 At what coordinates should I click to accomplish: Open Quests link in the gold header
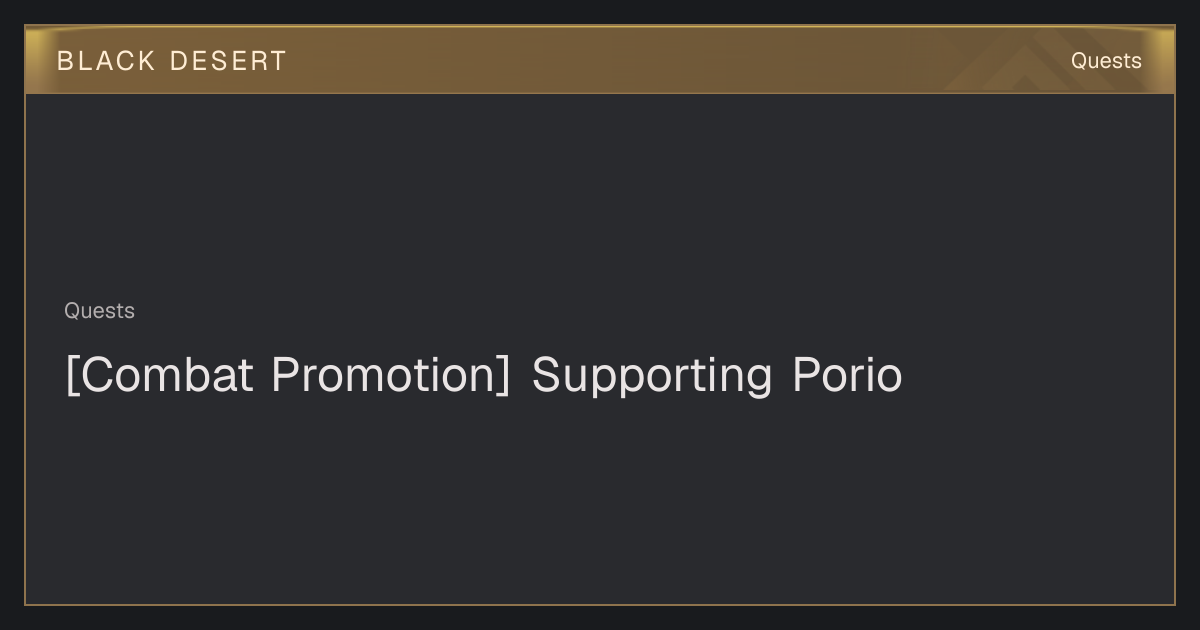1106,61
